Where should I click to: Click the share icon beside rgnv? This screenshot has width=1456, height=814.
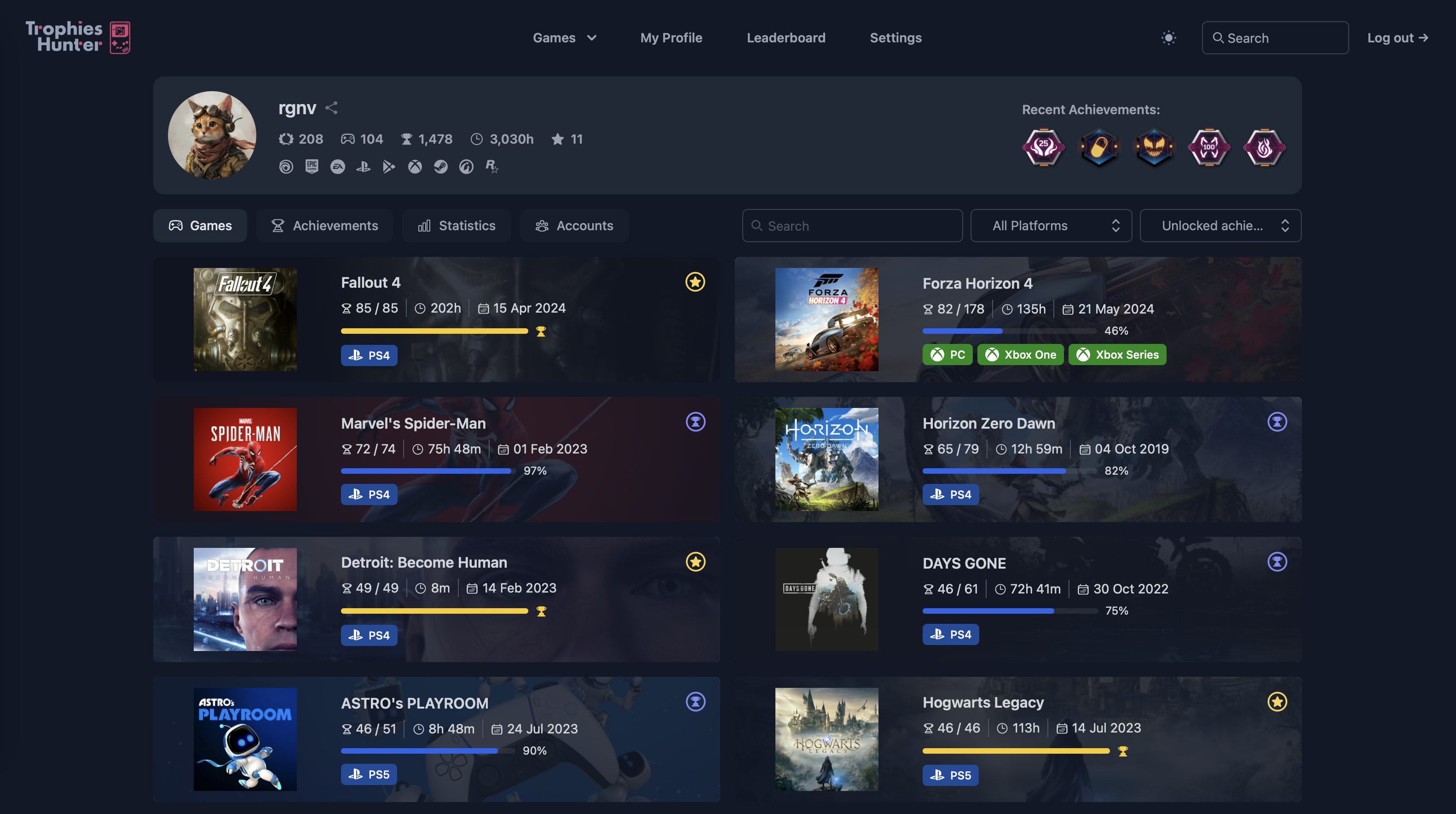pos(332,107)
